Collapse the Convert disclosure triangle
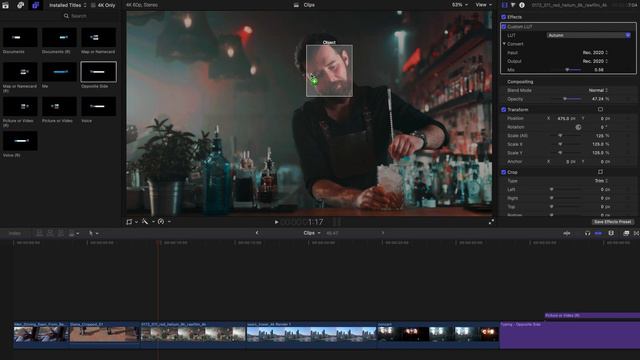This screenshot has width=640, height=360. click(x=504, y=44)
